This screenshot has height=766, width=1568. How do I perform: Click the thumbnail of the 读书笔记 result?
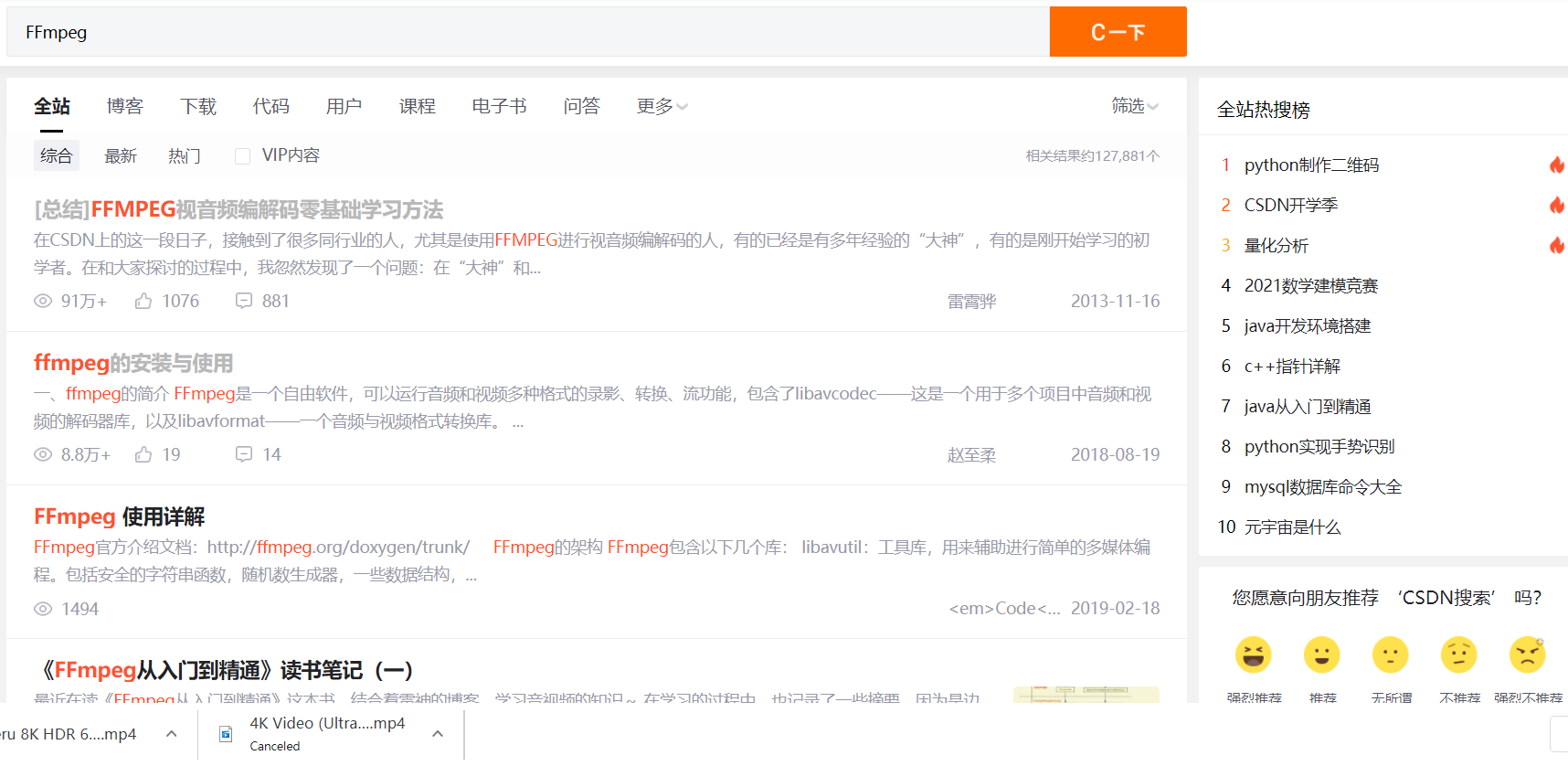pyautogui.click(x=1086, y=695)
